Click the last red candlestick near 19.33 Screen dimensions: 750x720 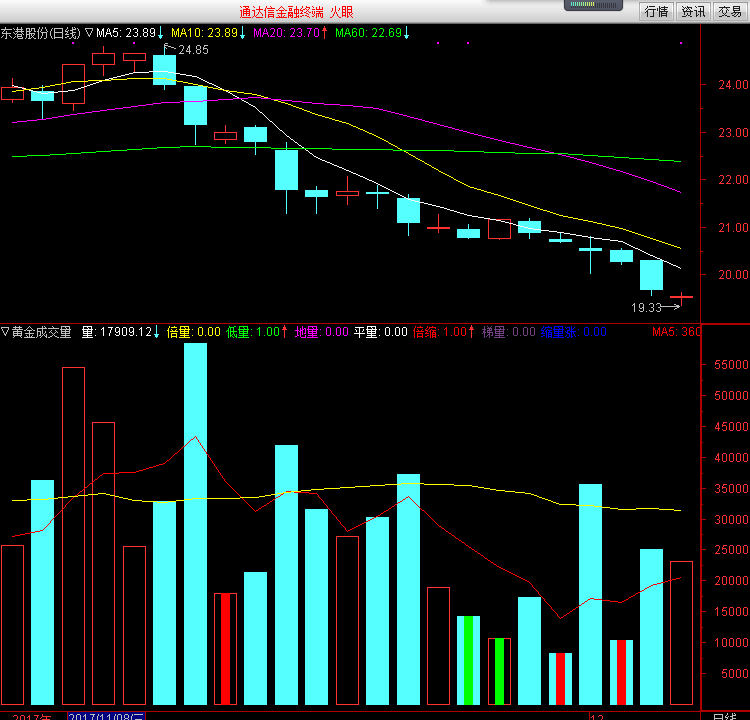682,298
